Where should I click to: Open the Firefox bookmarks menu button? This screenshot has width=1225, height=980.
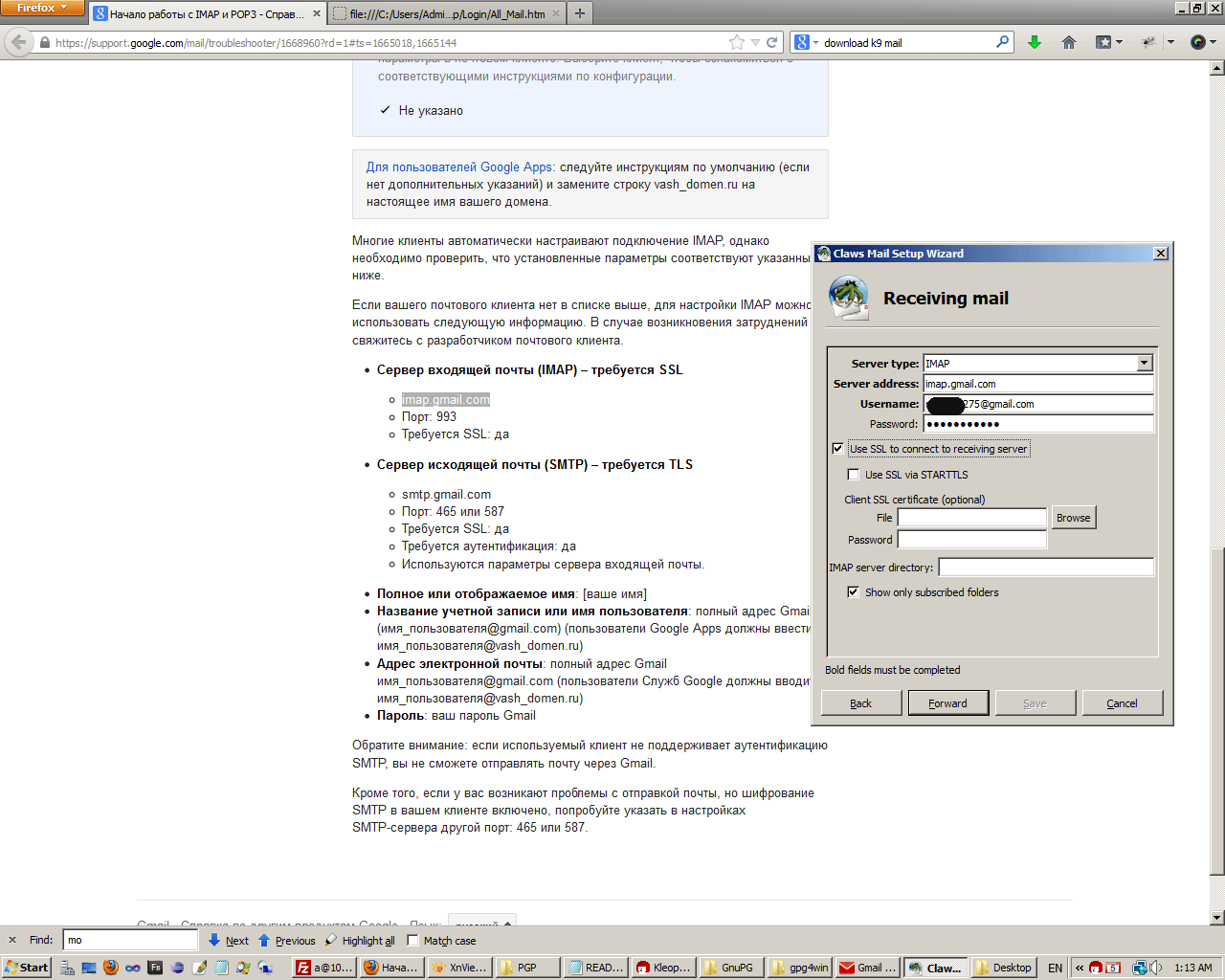(1108, 42)
